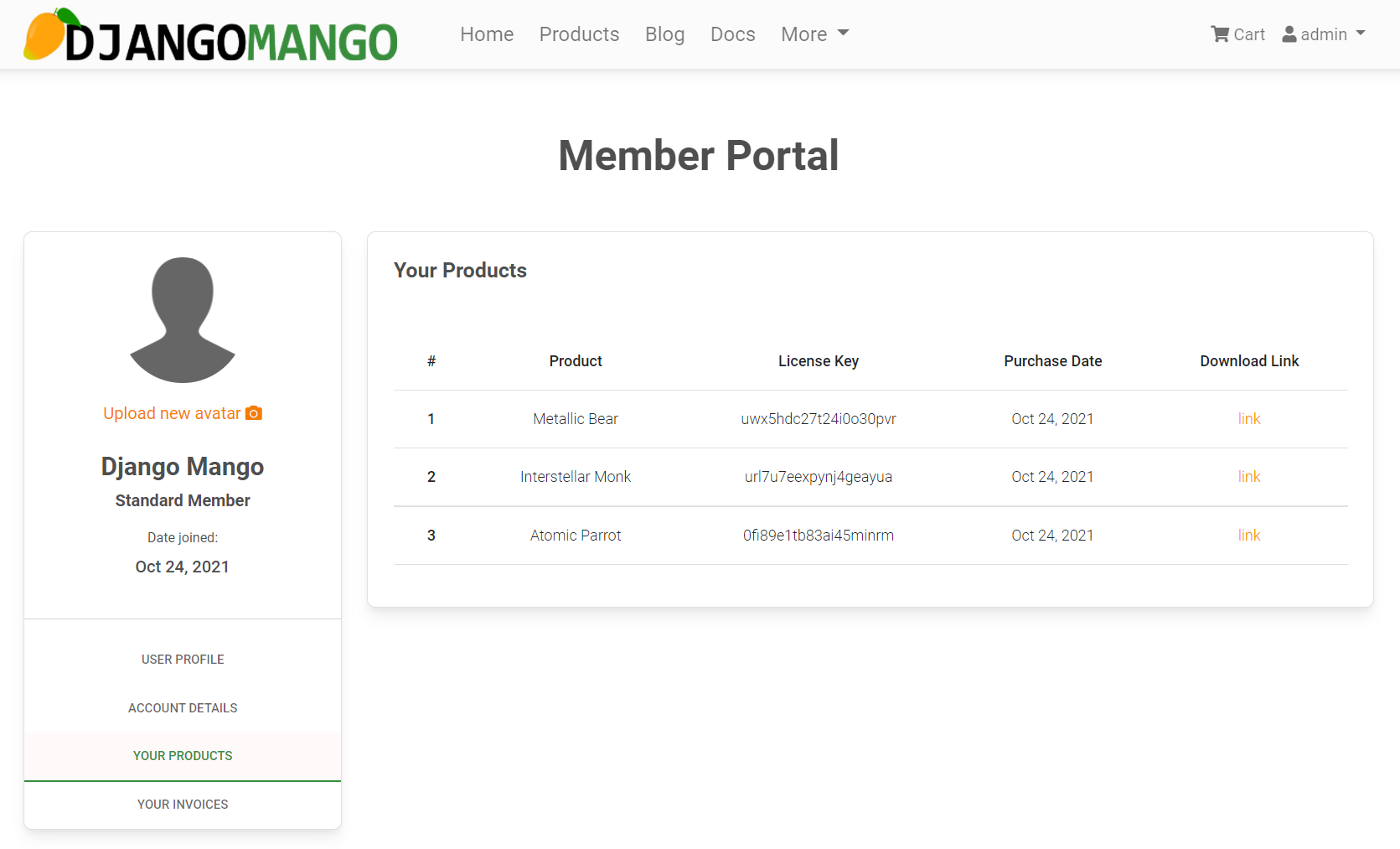Expand the More dropdown menu
This screenshot has height=849, width=1400.
[x=814, y=34]
